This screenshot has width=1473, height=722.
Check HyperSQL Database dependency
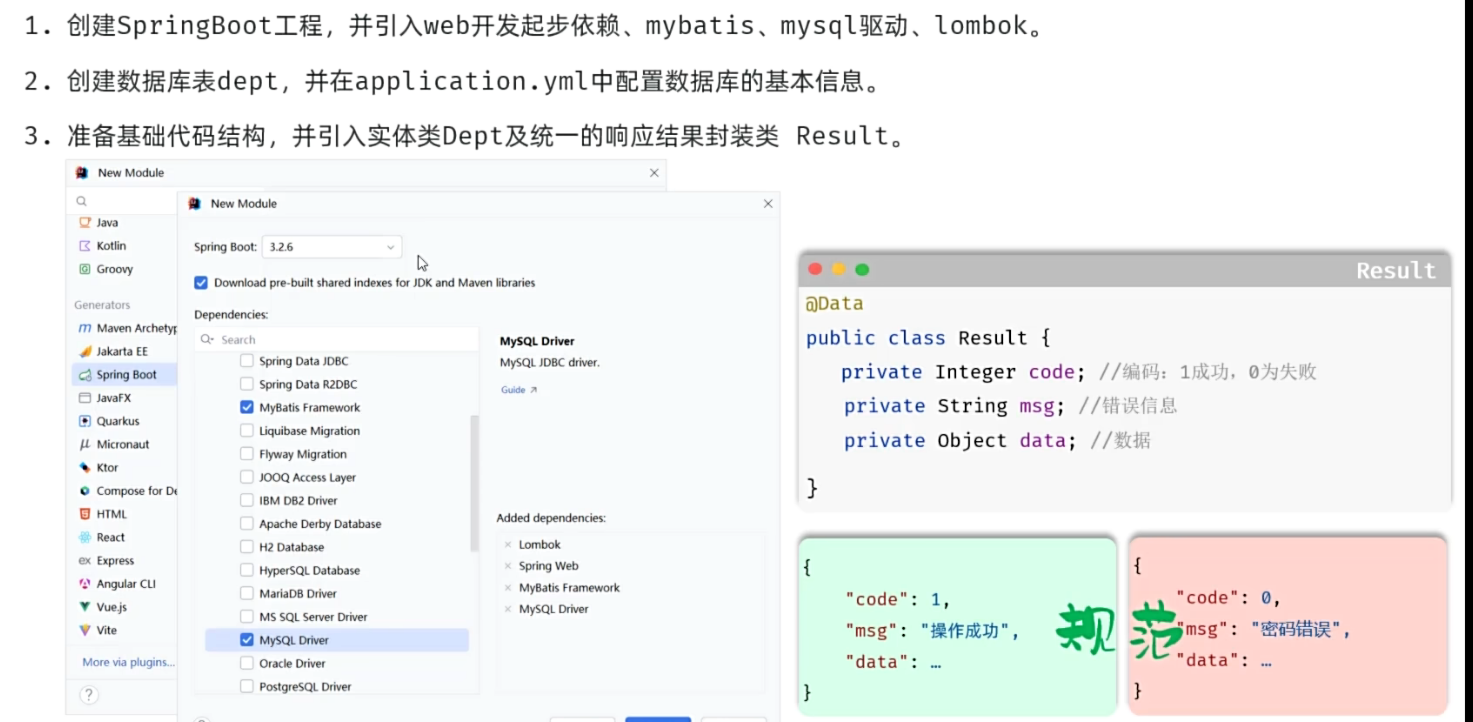[247, 570]
